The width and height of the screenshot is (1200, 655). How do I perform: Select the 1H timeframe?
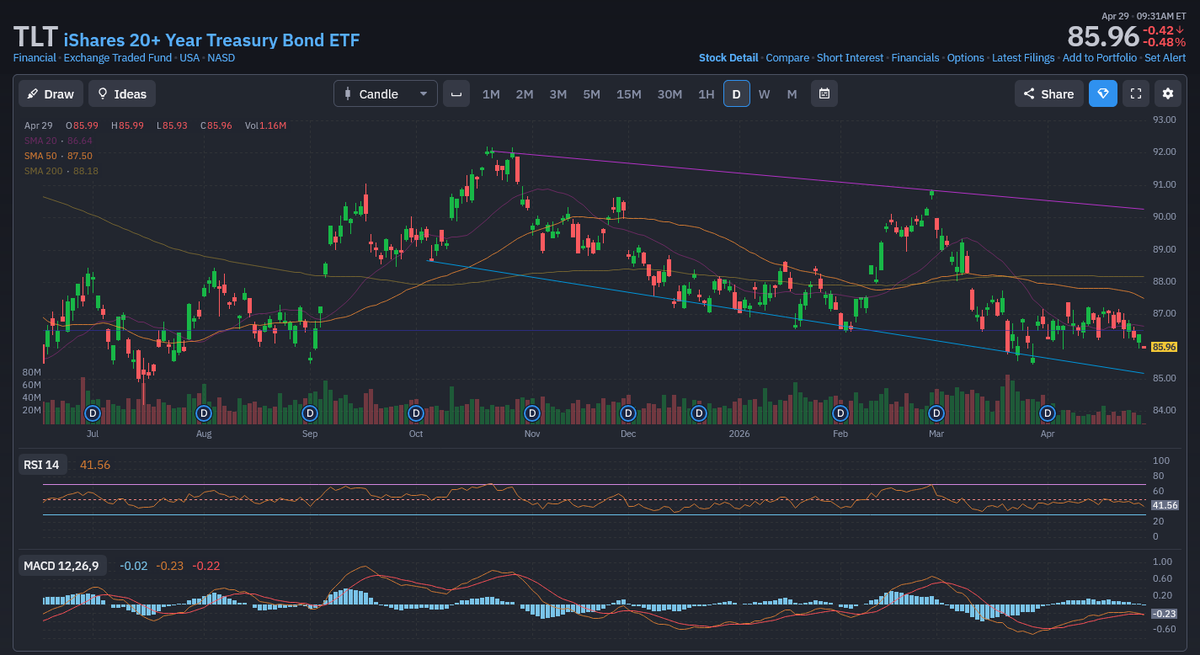(x=706, y=94)
